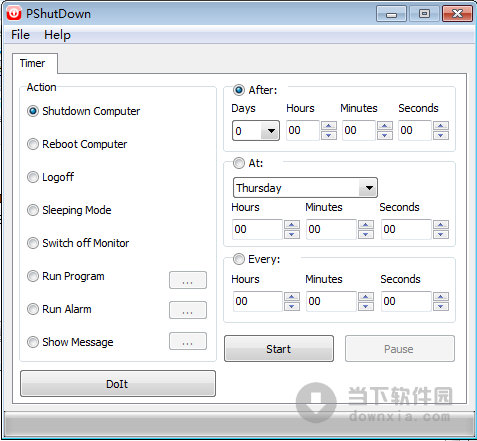Image resolution: width=477 pixels, height=441 pixels.
Task: Click the After Hours input field
Action: (x=303, y=130)
